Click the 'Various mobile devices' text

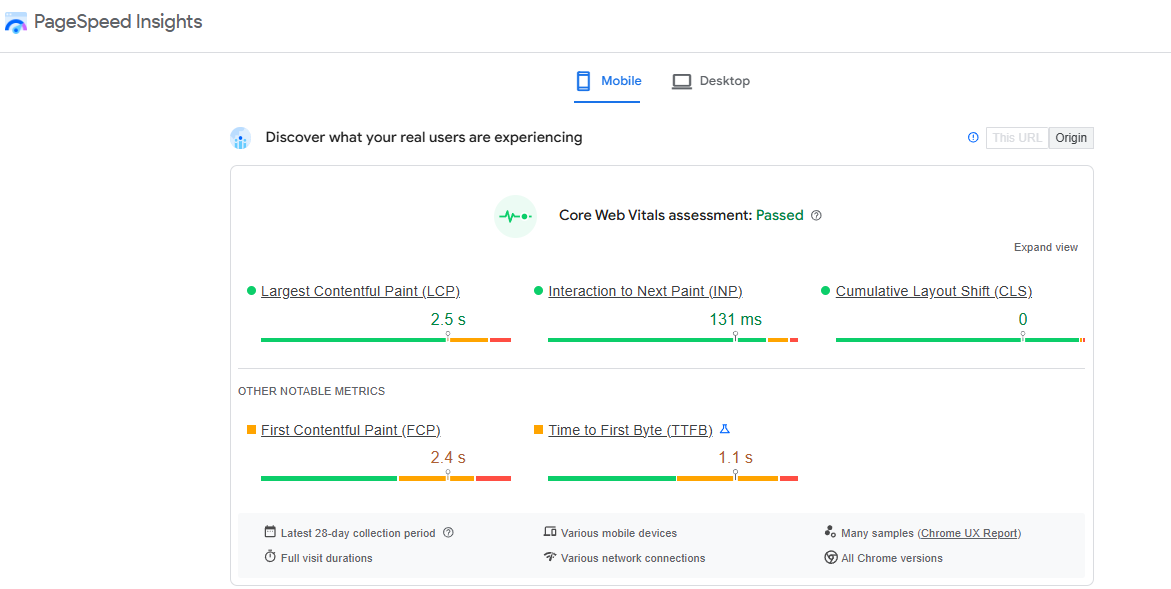(x=618, y=533)
